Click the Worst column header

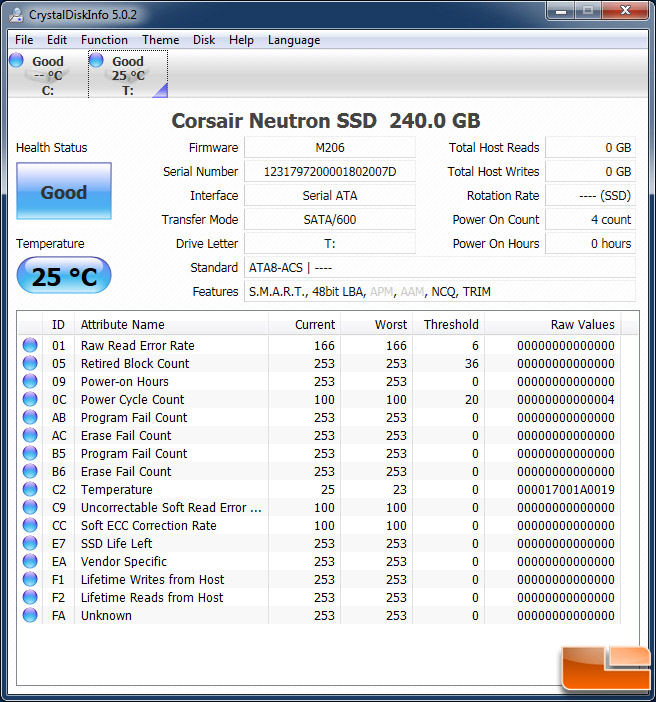point(377,325)
